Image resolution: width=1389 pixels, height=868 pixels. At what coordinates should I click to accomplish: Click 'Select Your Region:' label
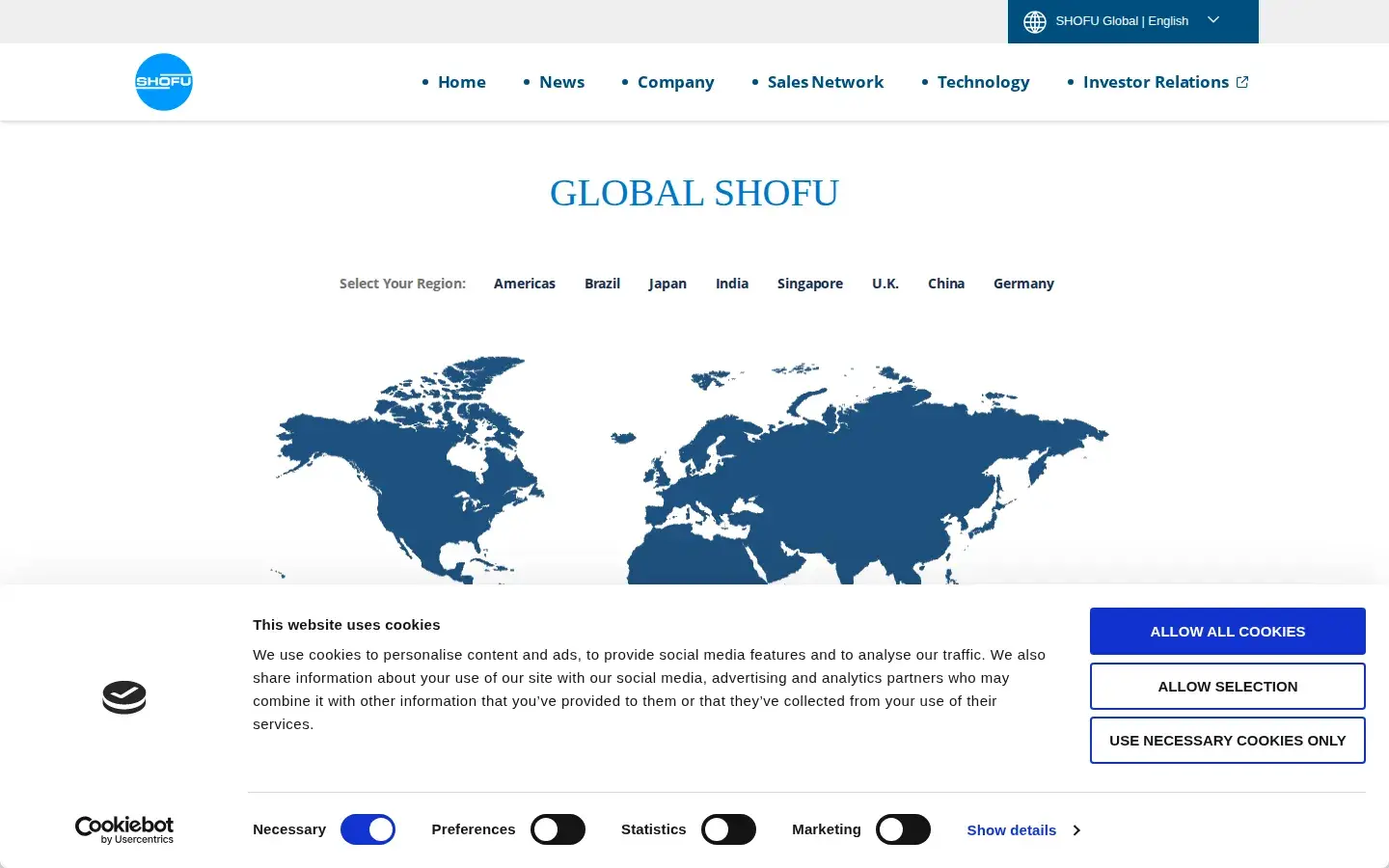click(402, 284)
